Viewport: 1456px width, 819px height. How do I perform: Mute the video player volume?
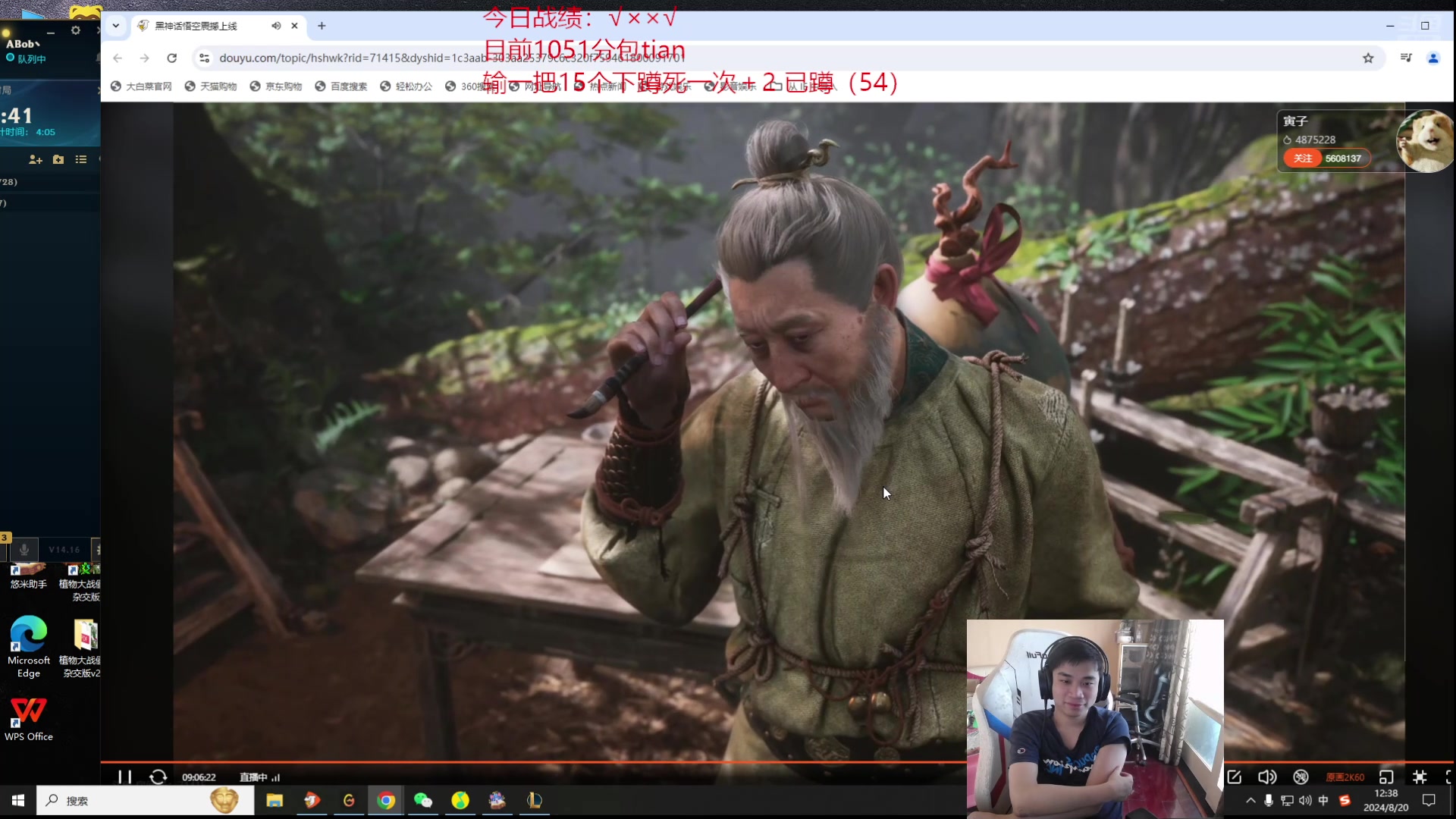(1266, 777)
